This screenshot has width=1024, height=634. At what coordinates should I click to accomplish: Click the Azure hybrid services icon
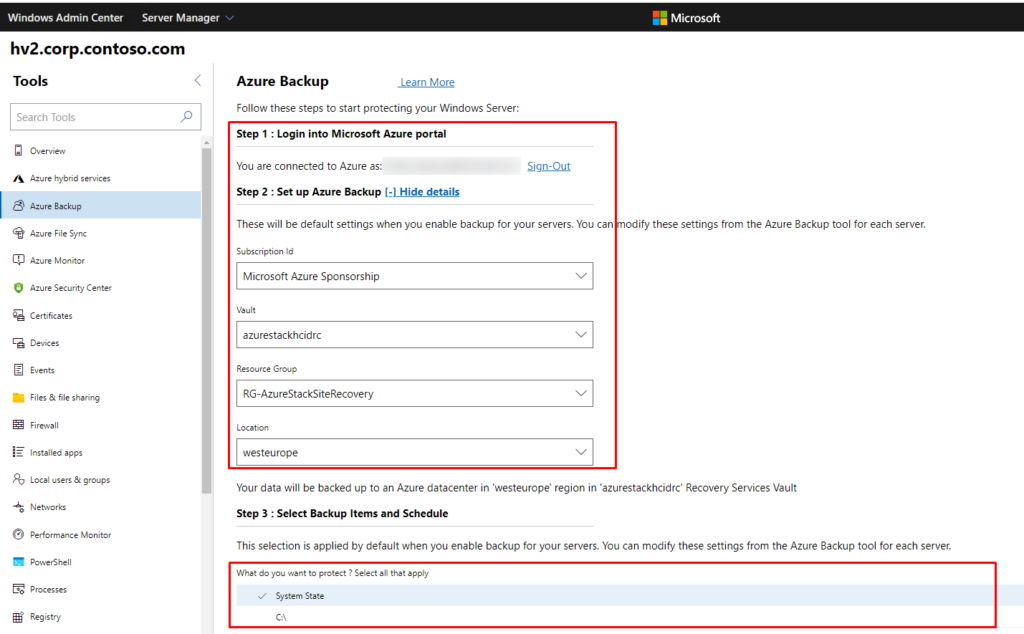[18, 178]
